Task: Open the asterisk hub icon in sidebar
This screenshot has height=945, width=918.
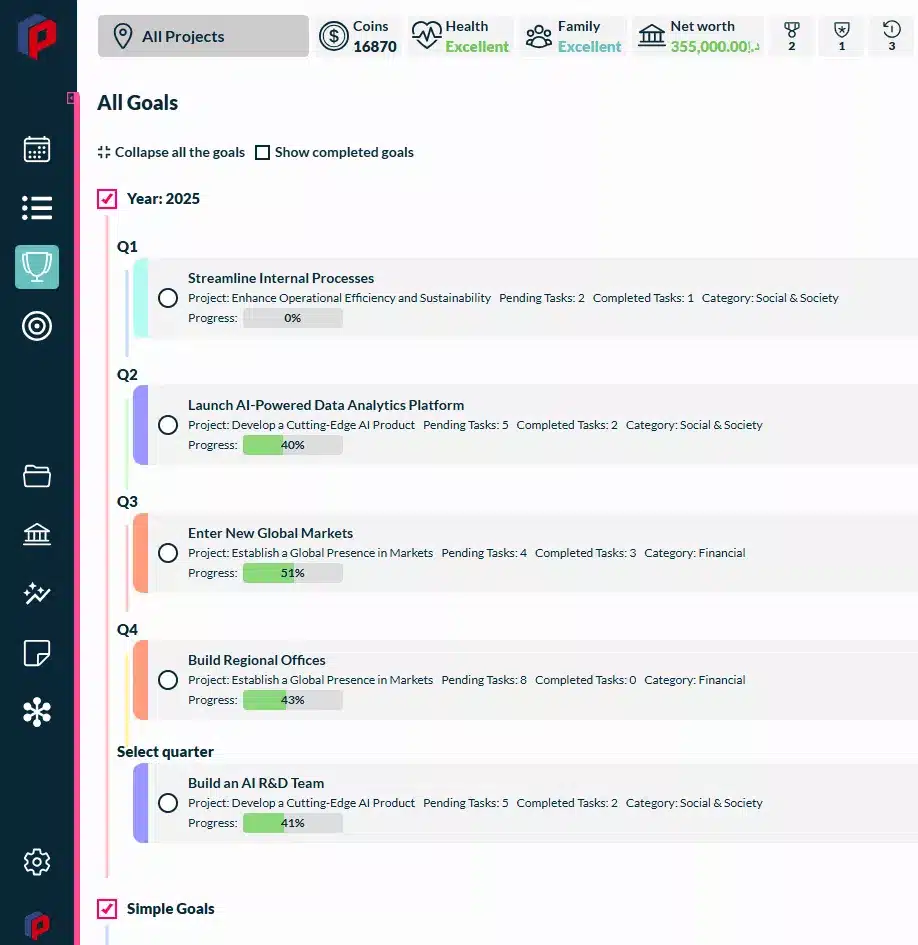Action: [x=37, y=712]
